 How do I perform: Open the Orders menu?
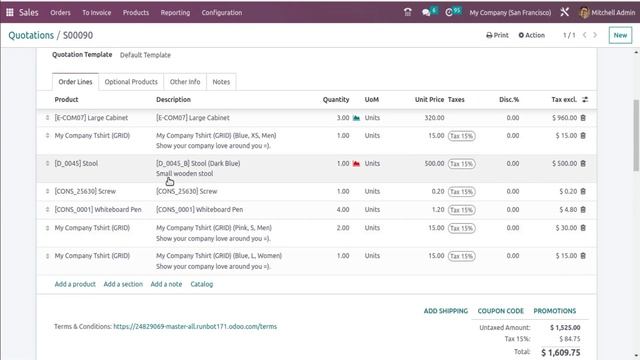pos(60,13)
